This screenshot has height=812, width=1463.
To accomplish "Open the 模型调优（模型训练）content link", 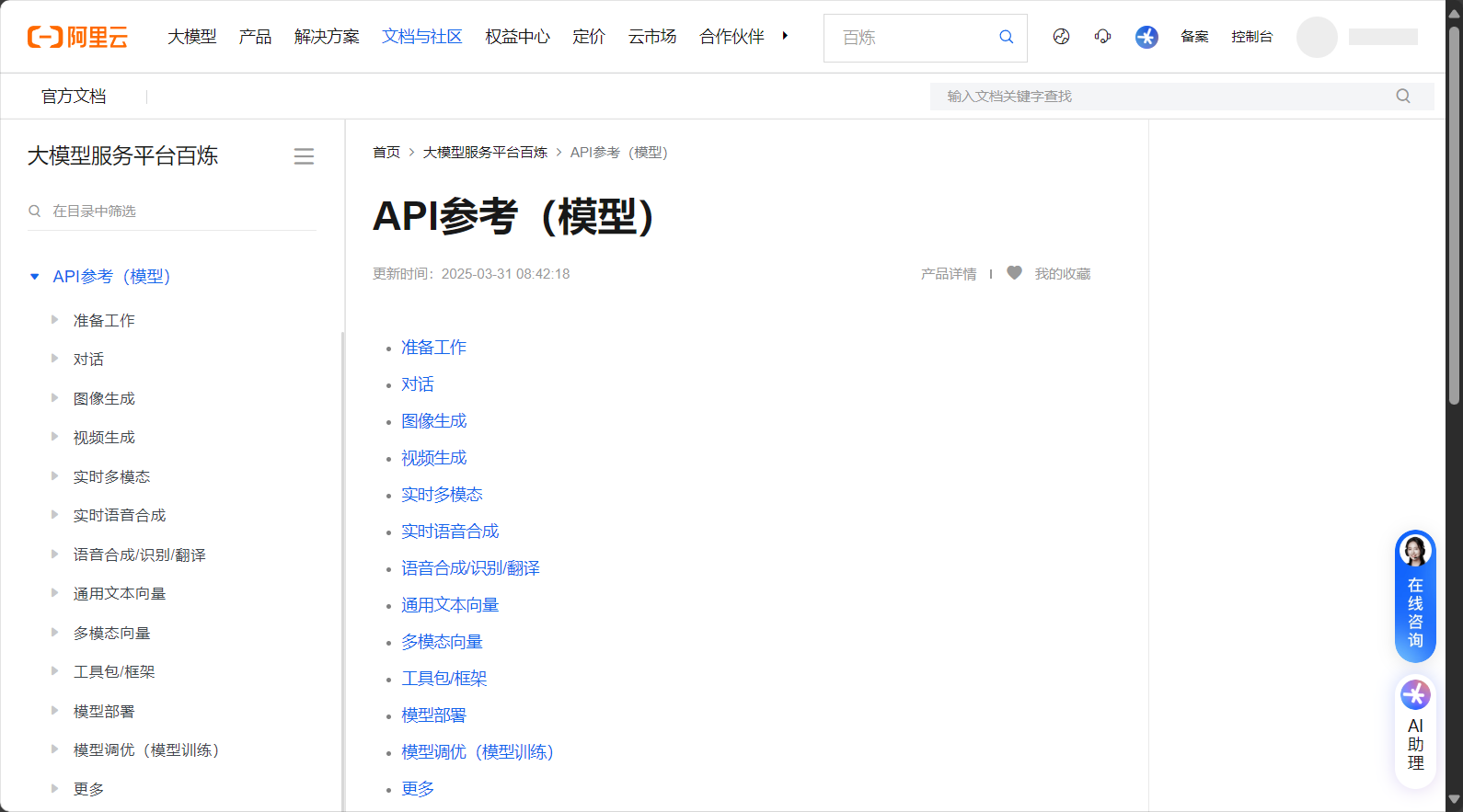I will coord(478,752).
